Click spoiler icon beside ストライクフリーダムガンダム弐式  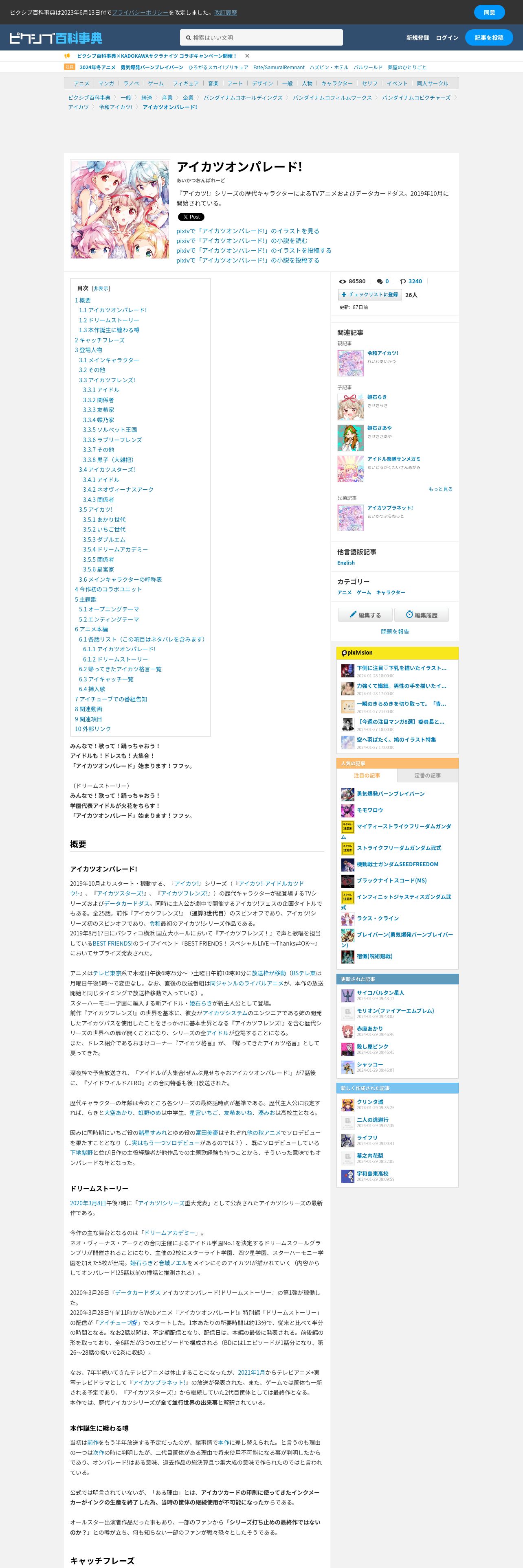pyautogui.click(x=348, y=849)
